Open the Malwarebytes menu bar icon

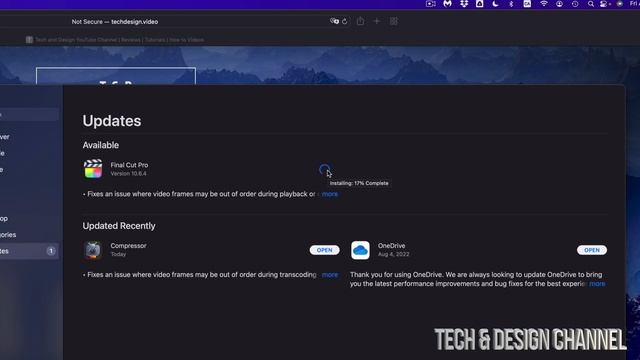coord(447,4)
